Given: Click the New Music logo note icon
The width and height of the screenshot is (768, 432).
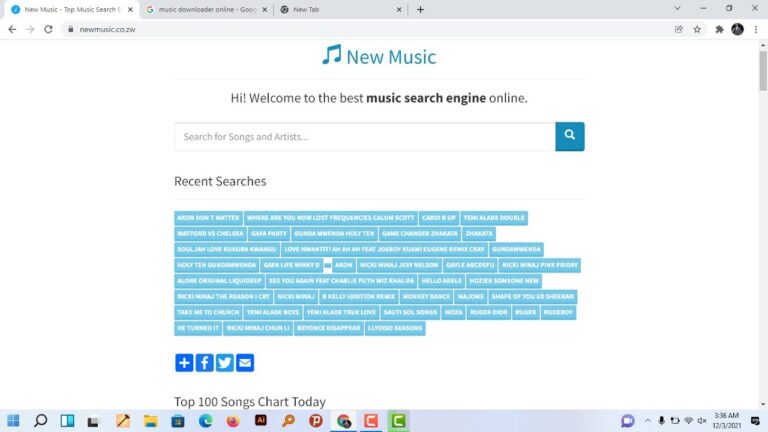Looking at the screenshot, I should (332, 55).
